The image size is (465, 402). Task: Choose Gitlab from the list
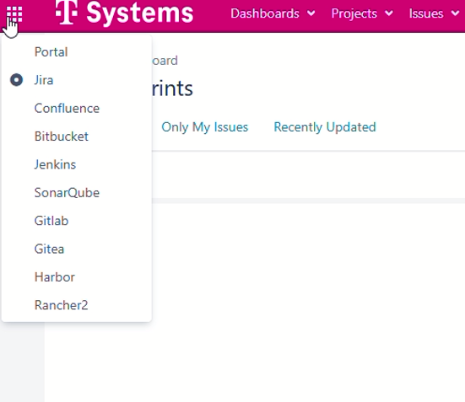51,221
